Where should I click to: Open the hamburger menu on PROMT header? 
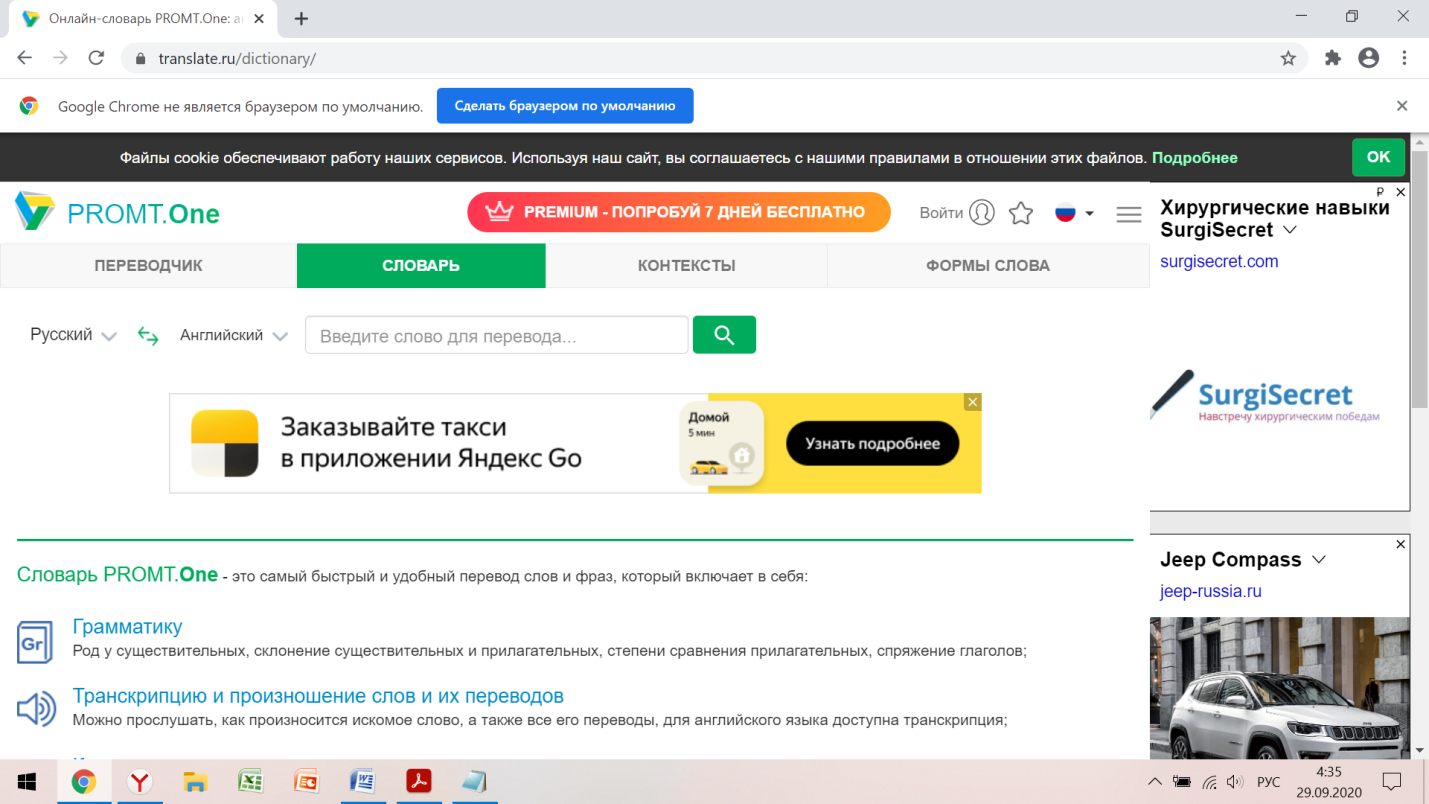pos(1129,214)
